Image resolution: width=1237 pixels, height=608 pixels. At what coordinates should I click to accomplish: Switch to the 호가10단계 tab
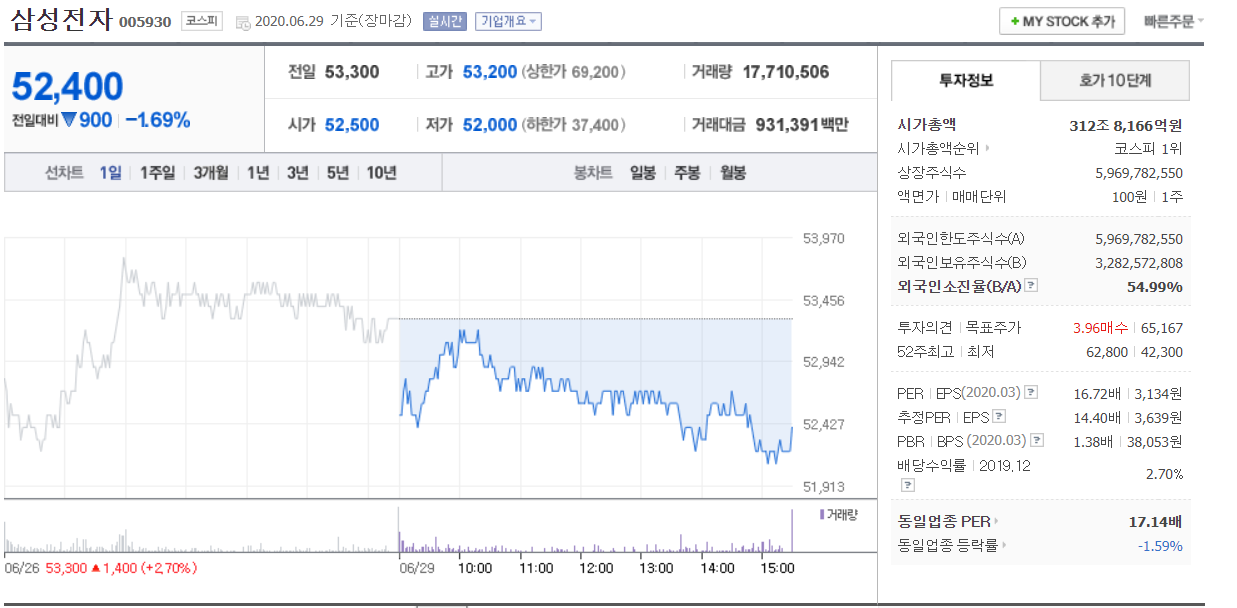coord(1116,81)
